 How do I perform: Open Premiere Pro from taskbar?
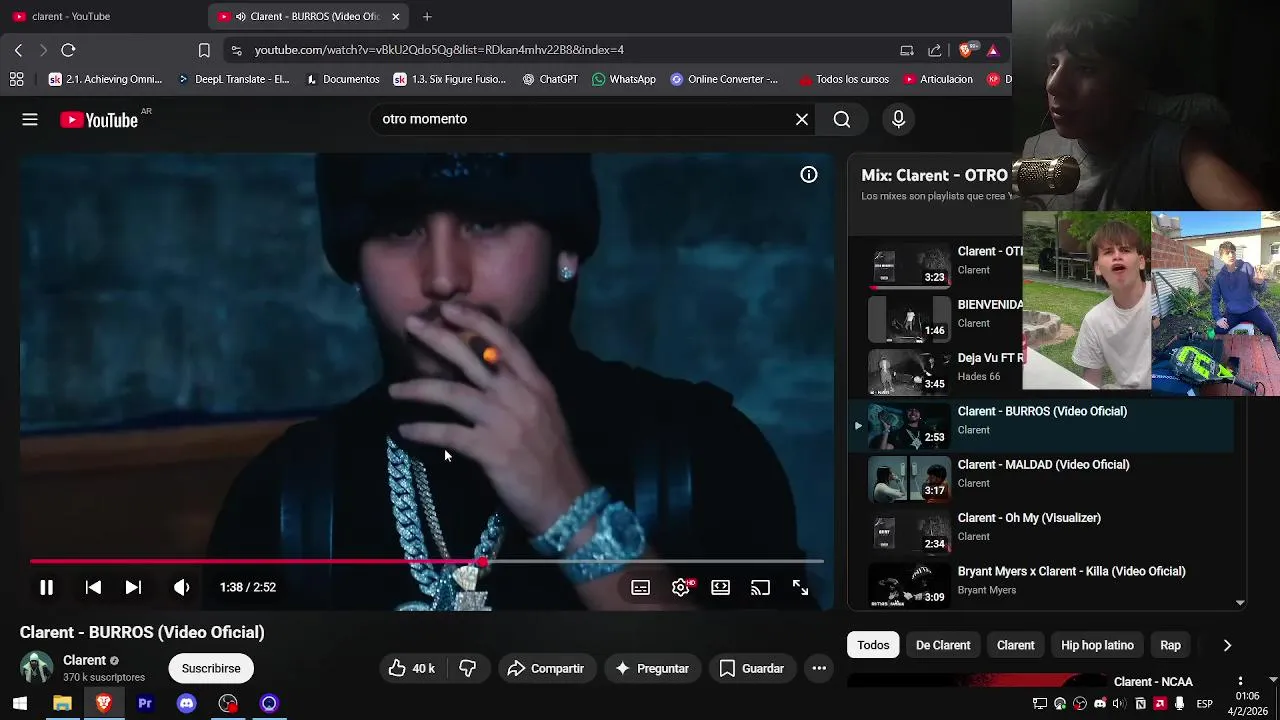[x=145, y=704]
